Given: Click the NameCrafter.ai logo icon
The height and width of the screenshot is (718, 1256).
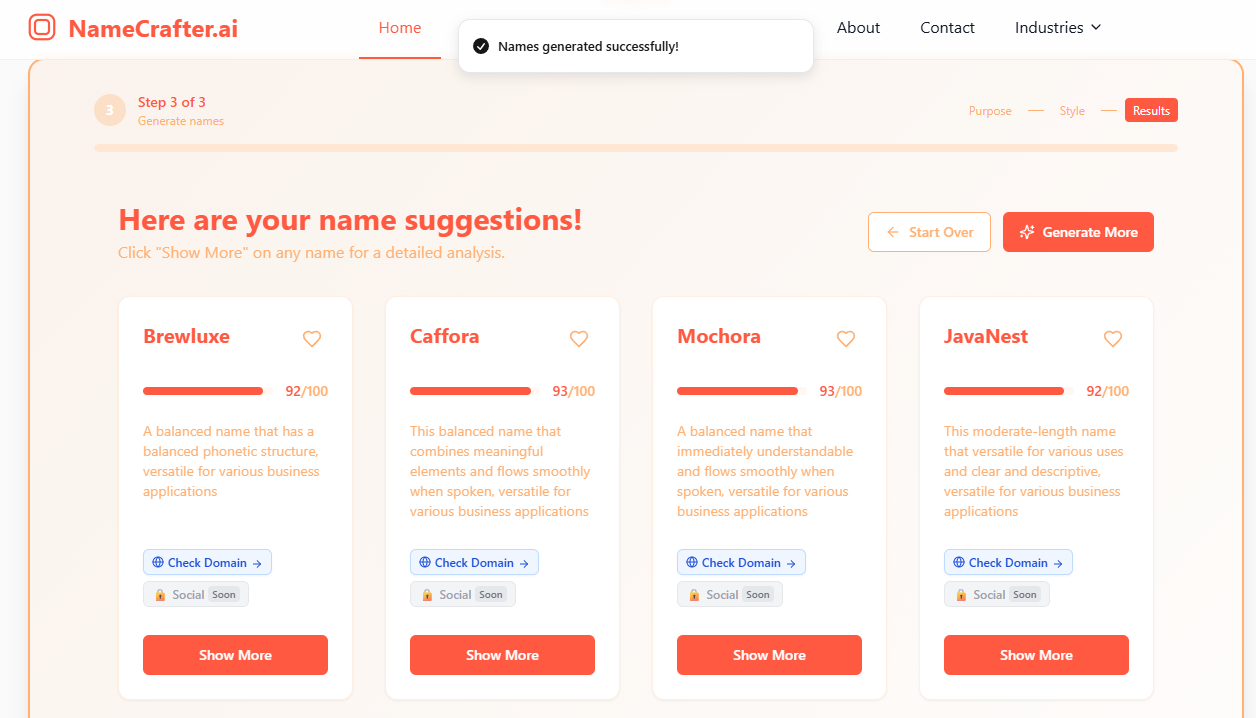Looking at the screenshot, I should (x=42, y=27).
